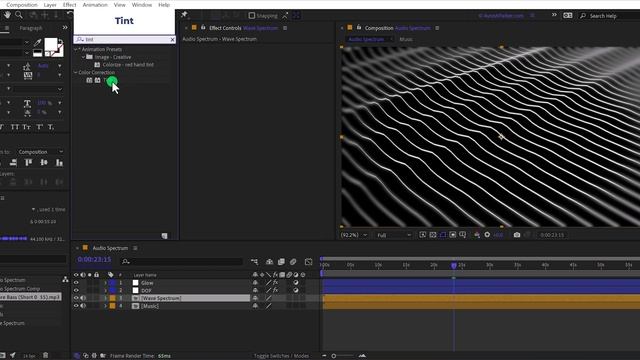
Task: Enable Motion Blur for the composition
Action: (293, 262)
